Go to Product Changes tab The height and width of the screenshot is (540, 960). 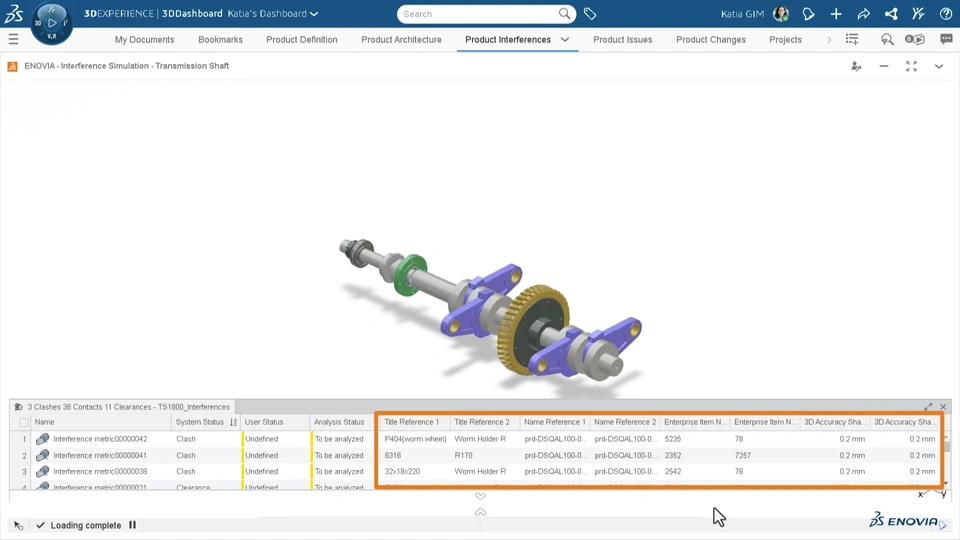click(711, 40)
